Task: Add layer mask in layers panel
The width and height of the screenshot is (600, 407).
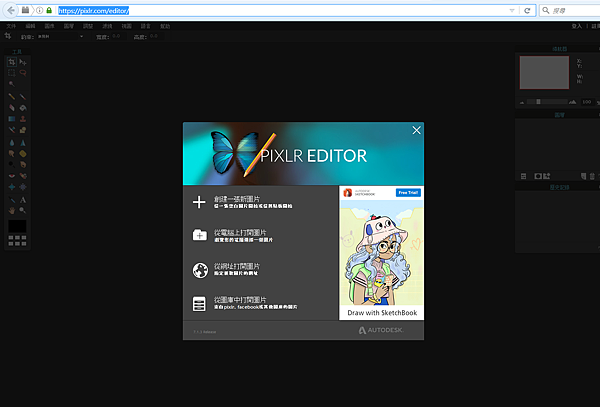Action: [538, 176]
